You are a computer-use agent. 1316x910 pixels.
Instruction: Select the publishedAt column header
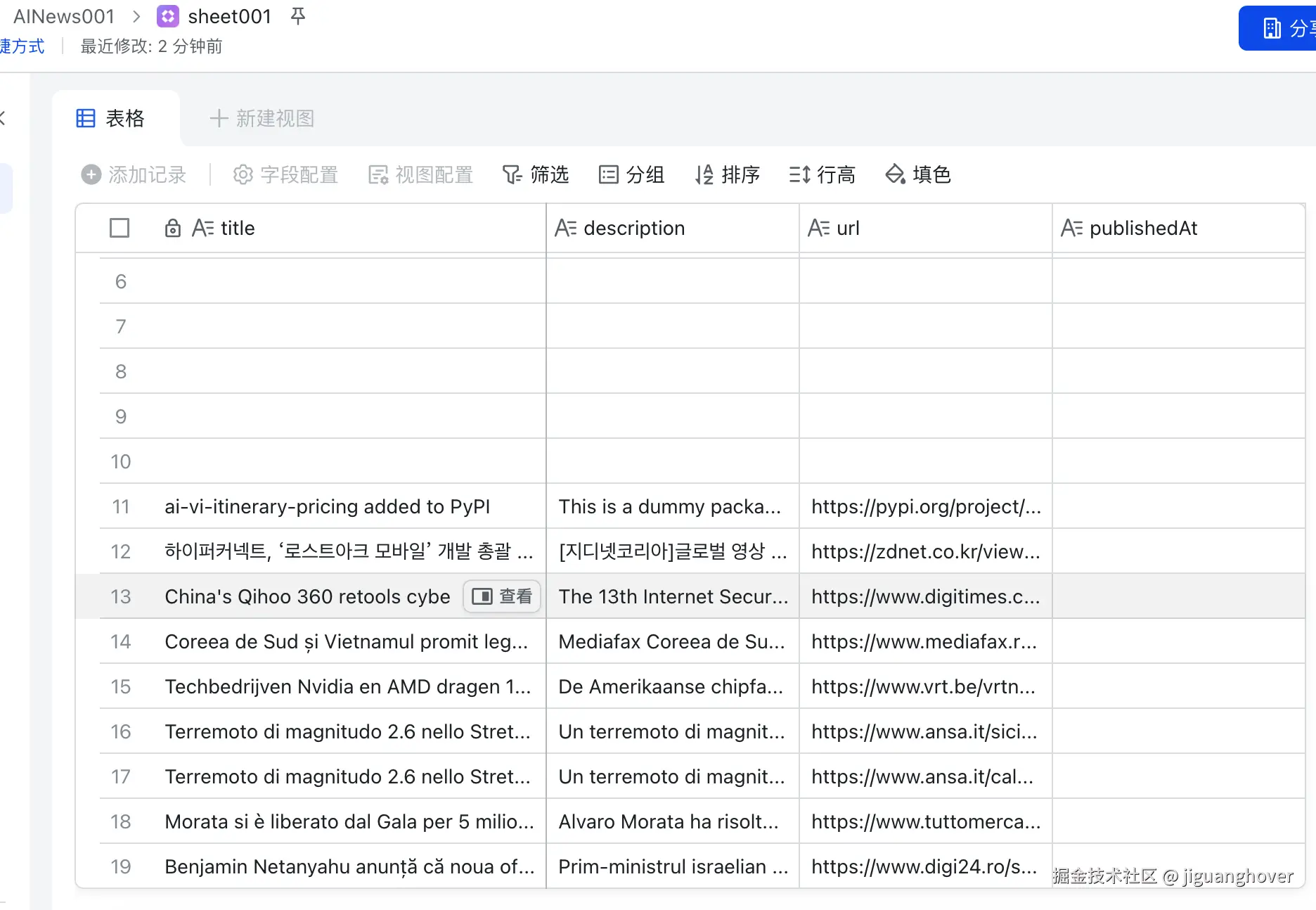pyautogui.click(x=1179, y=228)
